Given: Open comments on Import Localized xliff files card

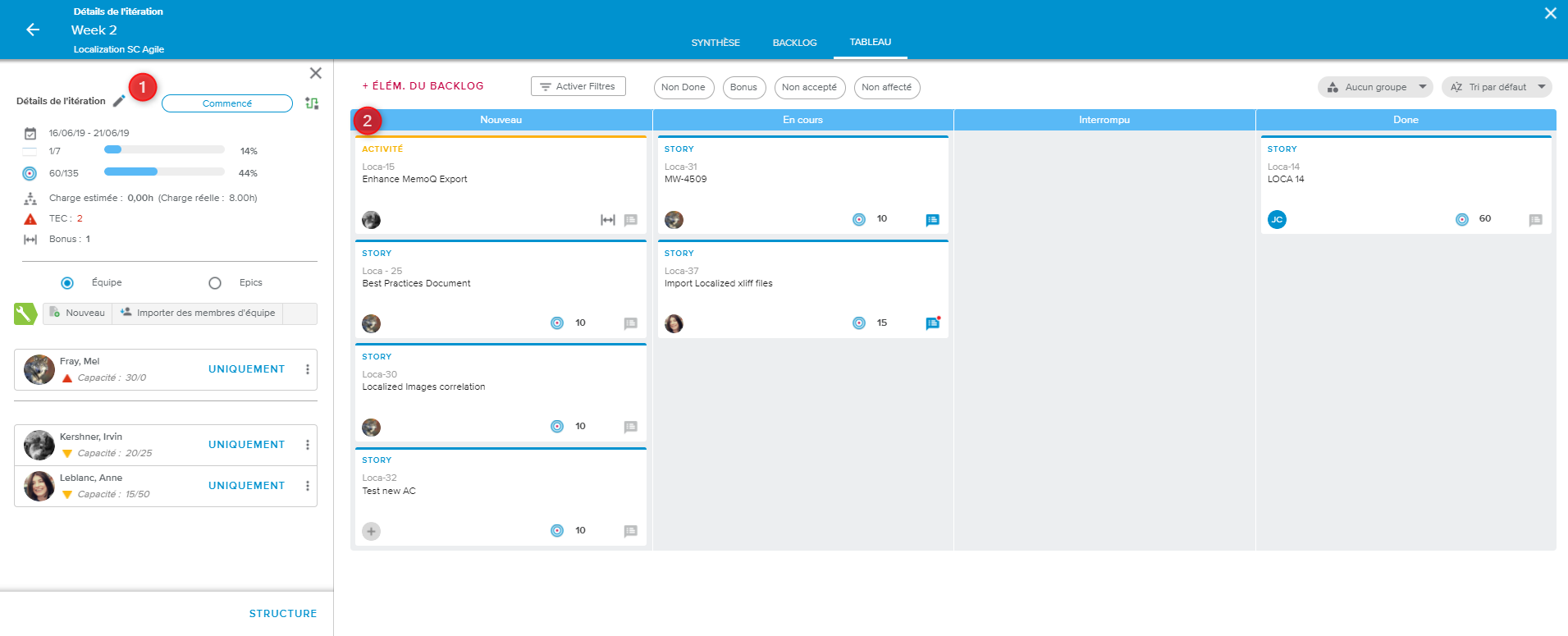Looking at the screenshot, I should (932, 323).
